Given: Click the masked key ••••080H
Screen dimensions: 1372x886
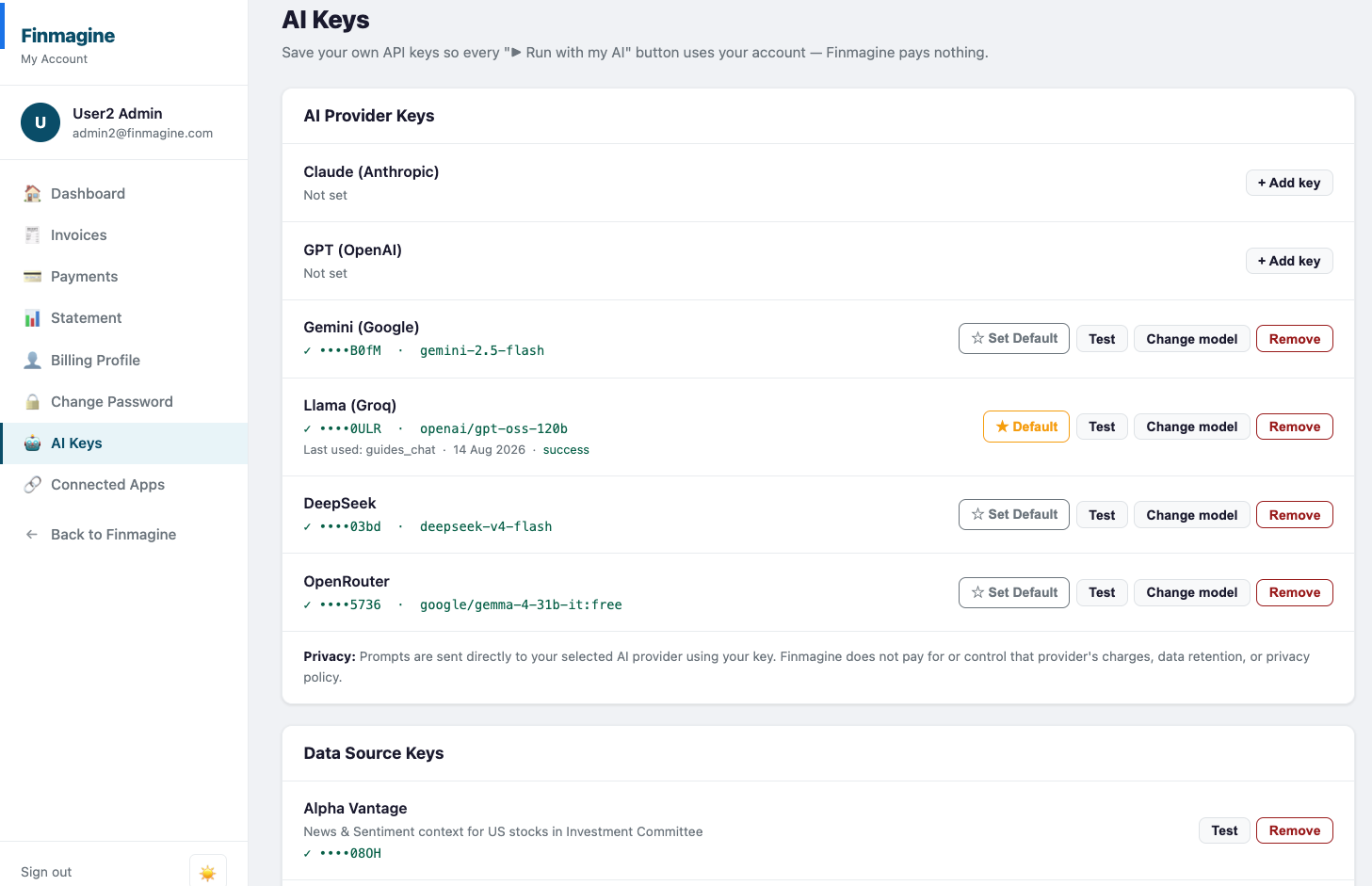Looking at the screenshot, I should point(350,853).
